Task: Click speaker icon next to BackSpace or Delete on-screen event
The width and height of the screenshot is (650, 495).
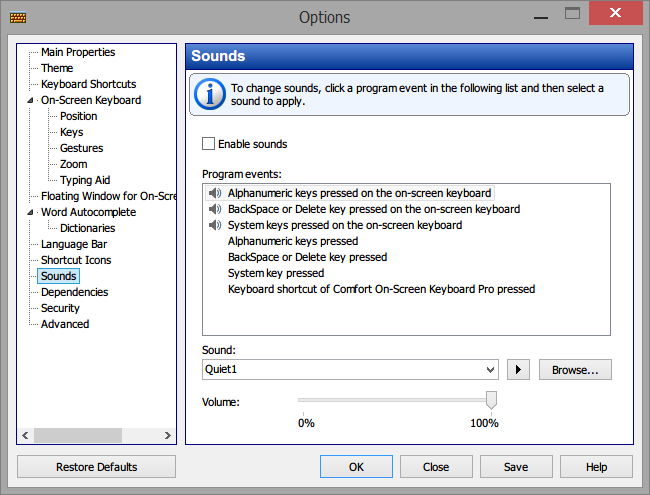Action: (x=215, y=209)
